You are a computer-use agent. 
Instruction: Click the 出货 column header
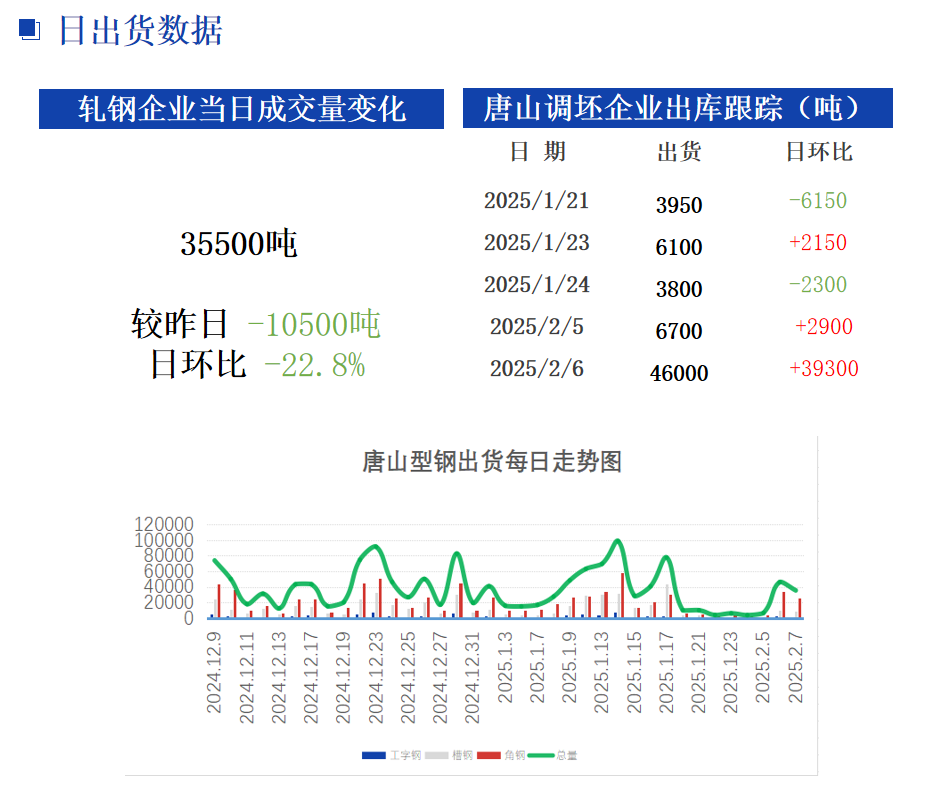click(679, 152)
